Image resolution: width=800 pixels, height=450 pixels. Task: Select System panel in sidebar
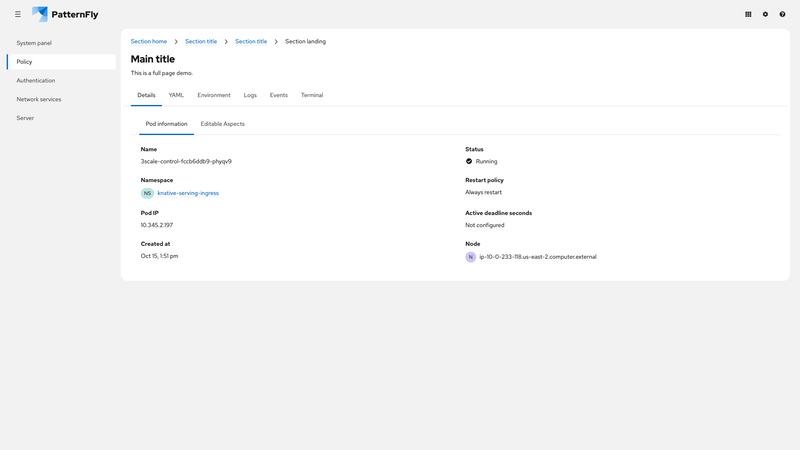[x=61, y=43]
